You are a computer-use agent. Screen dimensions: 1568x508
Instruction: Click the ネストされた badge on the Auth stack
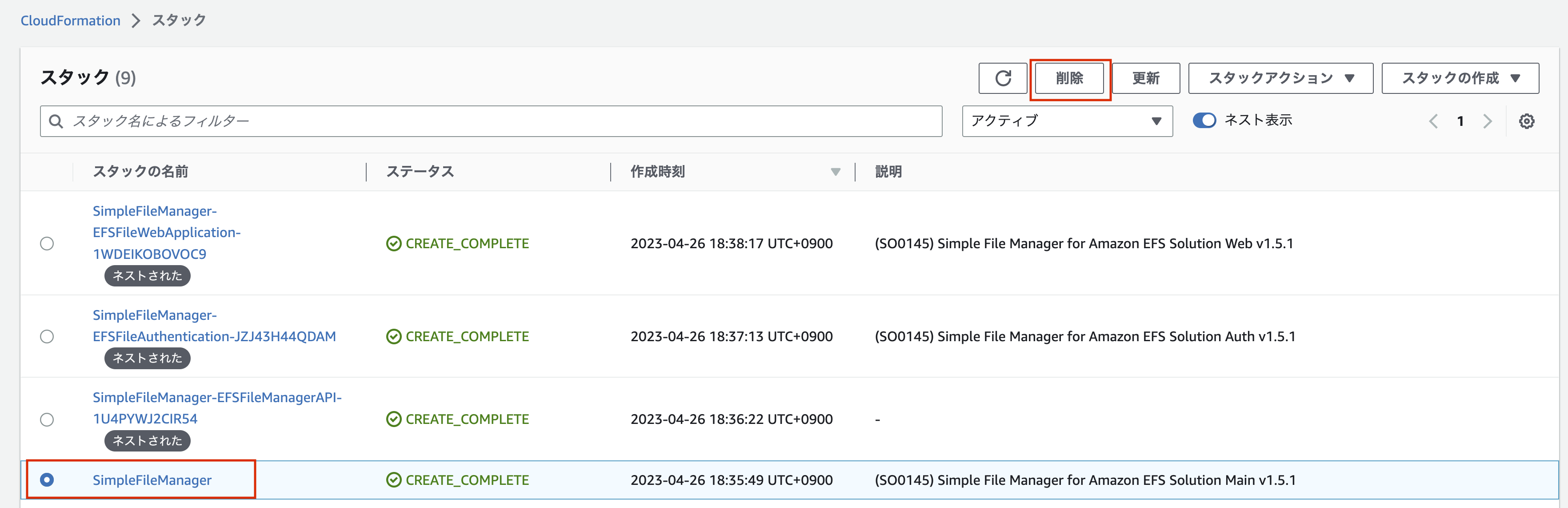tap(147, 358)
